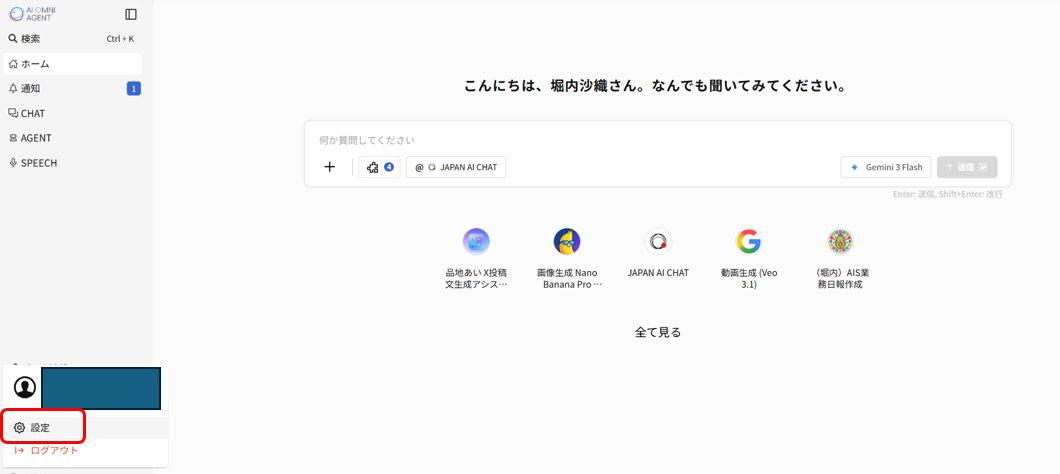This screenshot has height=474, width=1060.
Task: Click the bell icon beside 通知
Action: point(14,89)
